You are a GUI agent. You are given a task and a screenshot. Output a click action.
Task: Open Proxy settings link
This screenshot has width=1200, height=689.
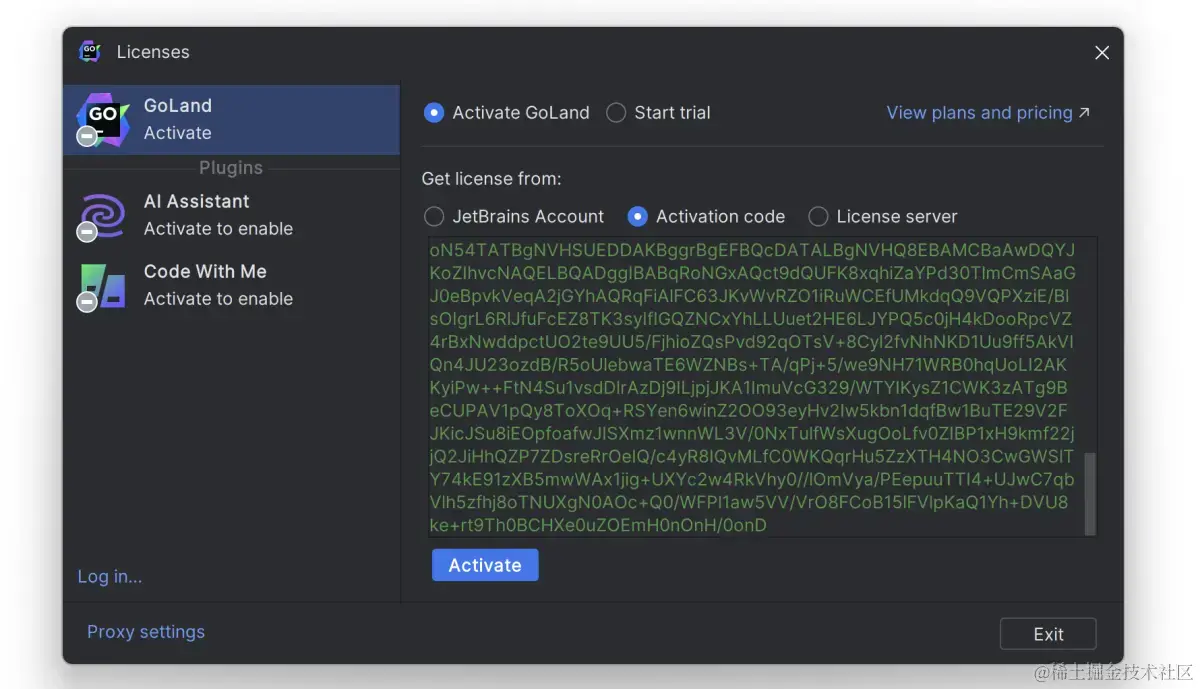[146, 632]
